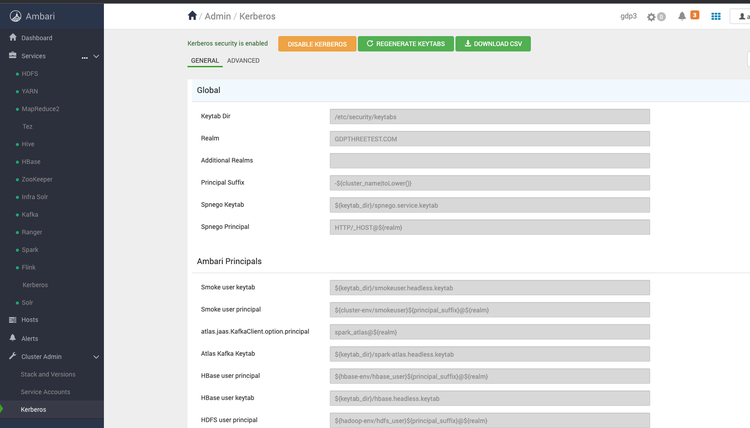
Task: Open Service Accounts
Action: click(x=45, y=392)
